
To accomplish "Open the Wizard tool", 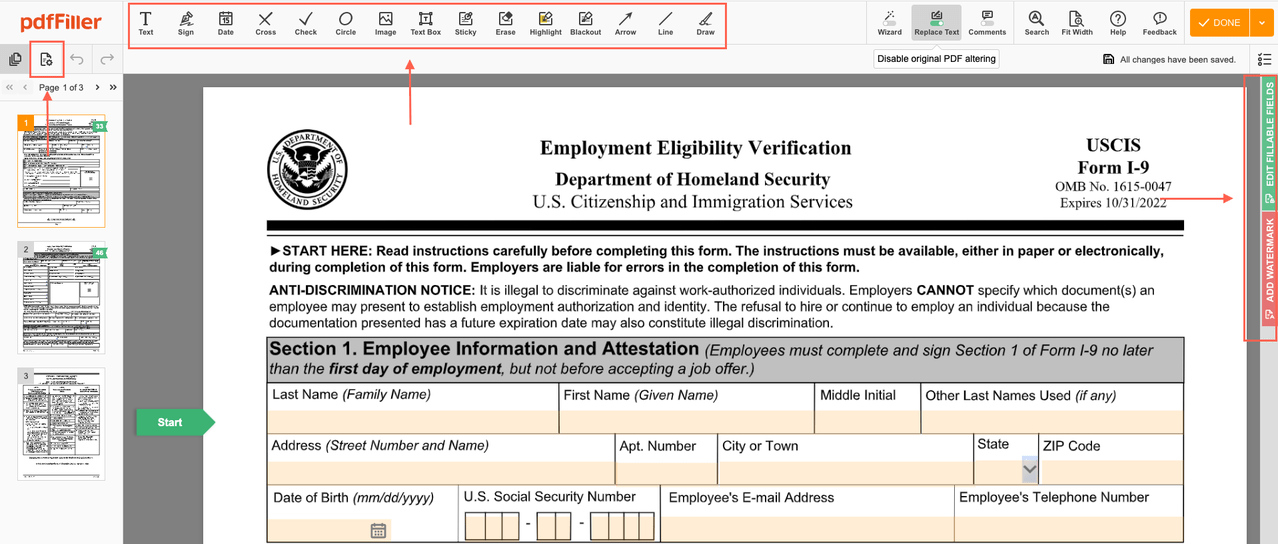I will pyautogui.click(x=889, y=23).
